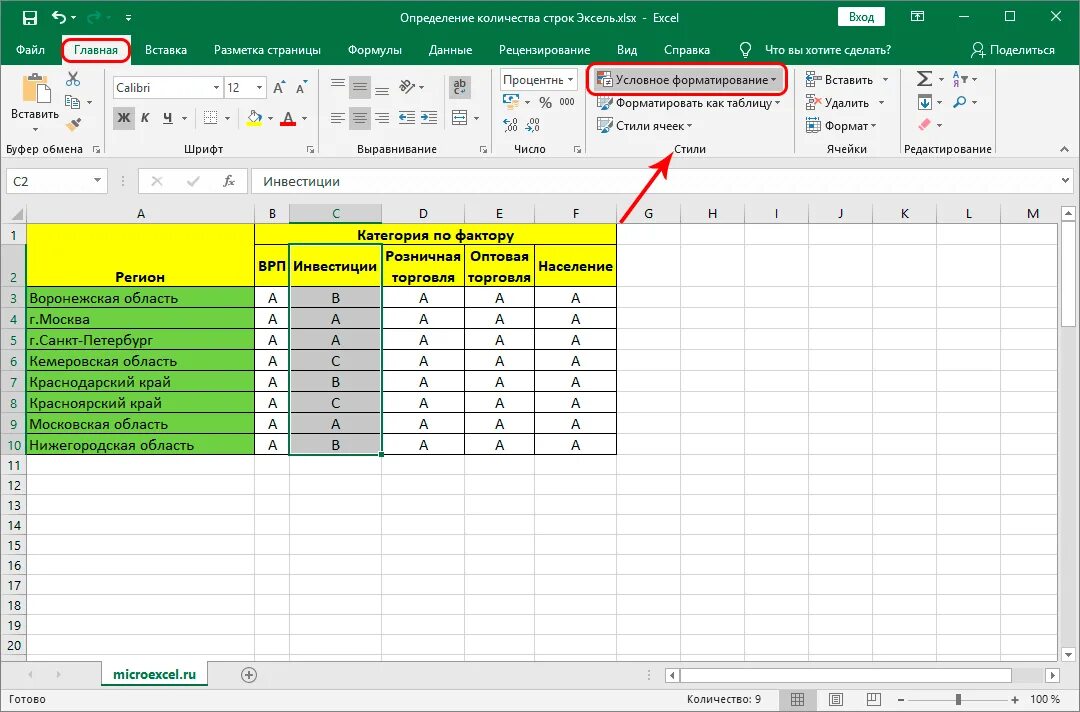
Task: Click the Вход sign-in button
Action: coord(861,17)
